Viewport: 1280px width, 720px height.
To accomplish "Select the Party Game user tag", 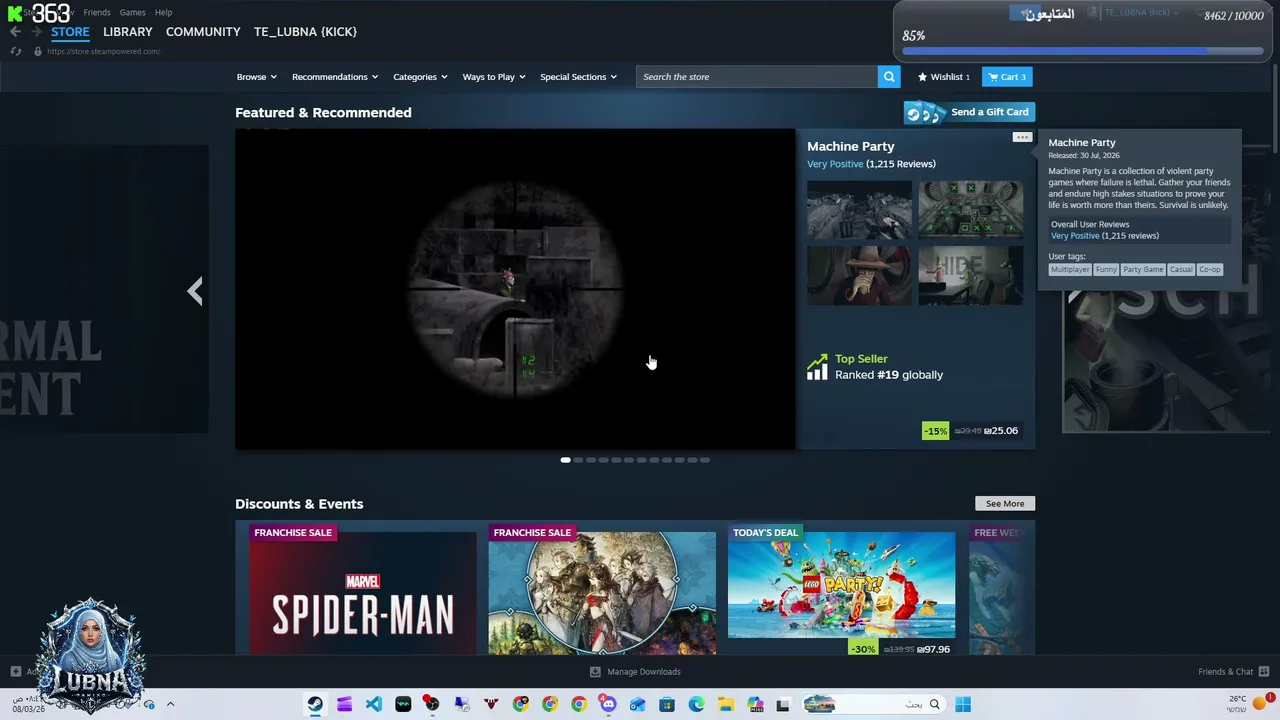I will [x=1143, y=270].
